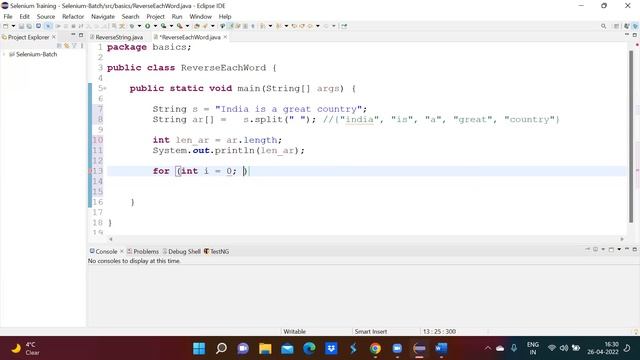Open the Refactor menu
This screenshot has width=640, height=360.
(73, 16)
